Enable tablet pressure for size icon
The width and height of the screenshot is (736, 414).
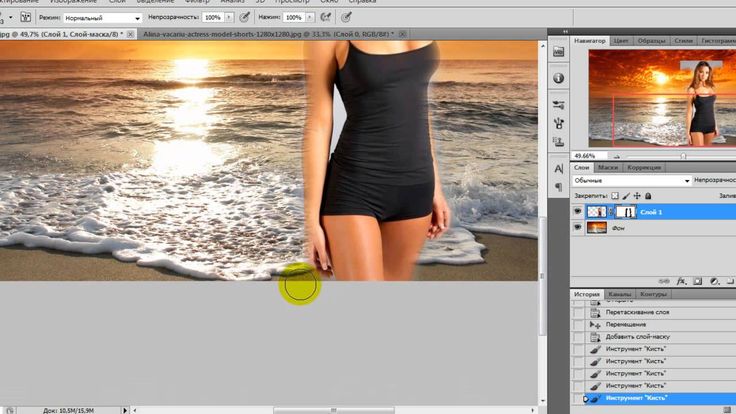pyautogui.click(x=346, y=17)
